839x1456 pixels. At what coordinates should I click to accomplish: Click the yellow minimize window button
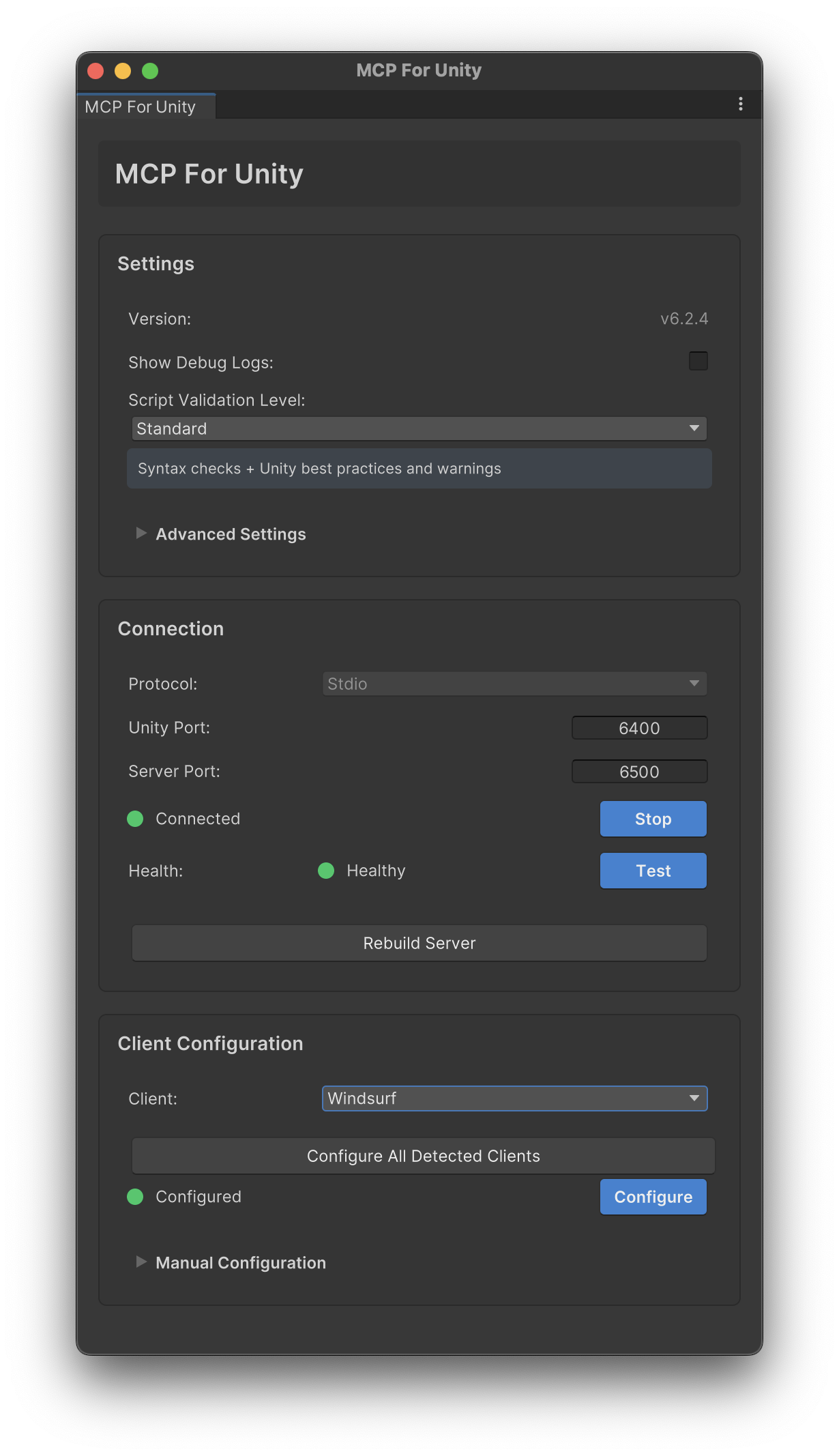click(x=123, y=71)
